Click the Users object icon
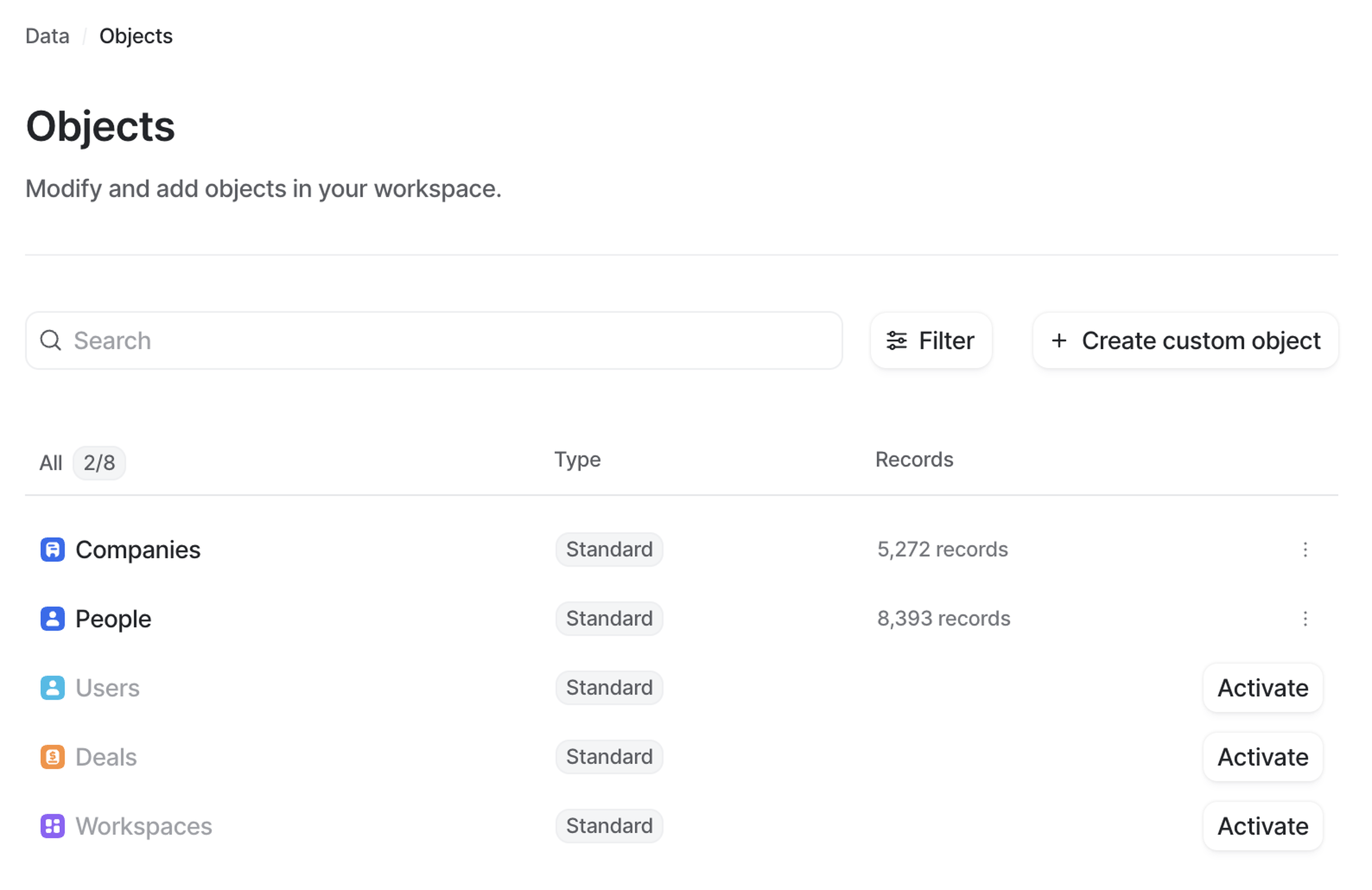The image size is (1372, 890). (53, 688)
